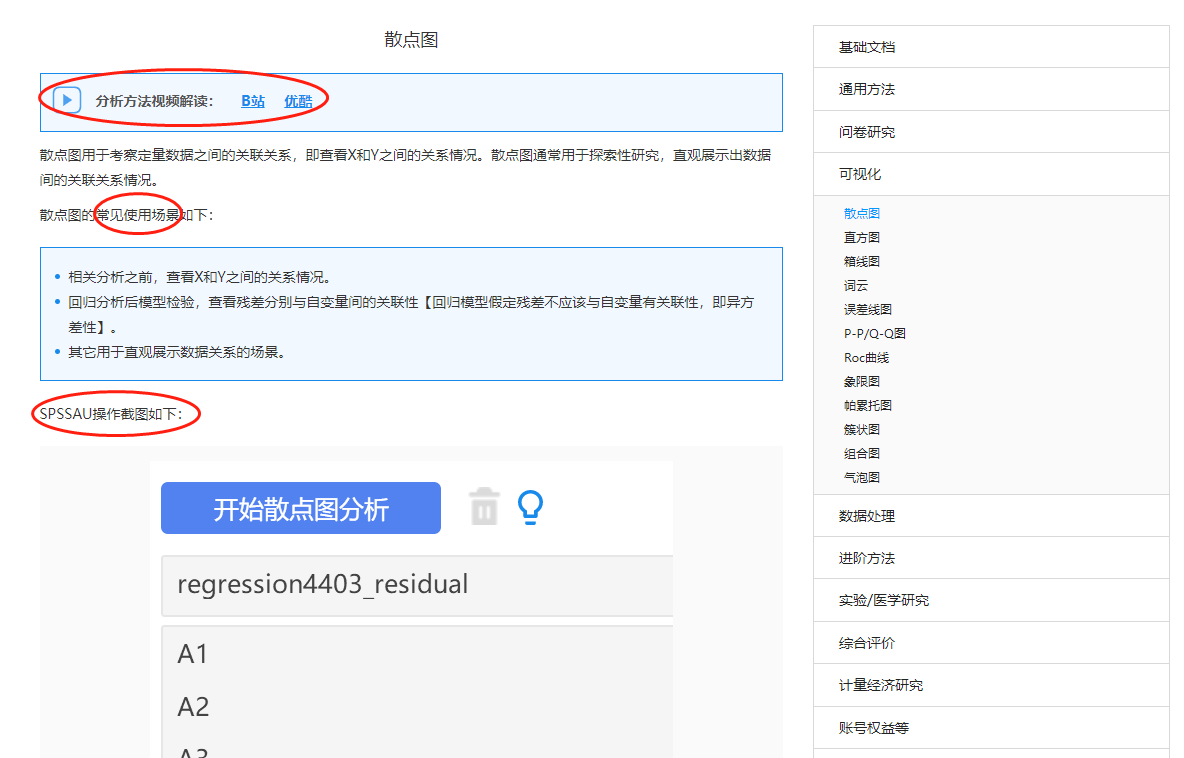Play the analysis method video
Viewport: 1184px width, 758px height.
click(x=67, y=100)
